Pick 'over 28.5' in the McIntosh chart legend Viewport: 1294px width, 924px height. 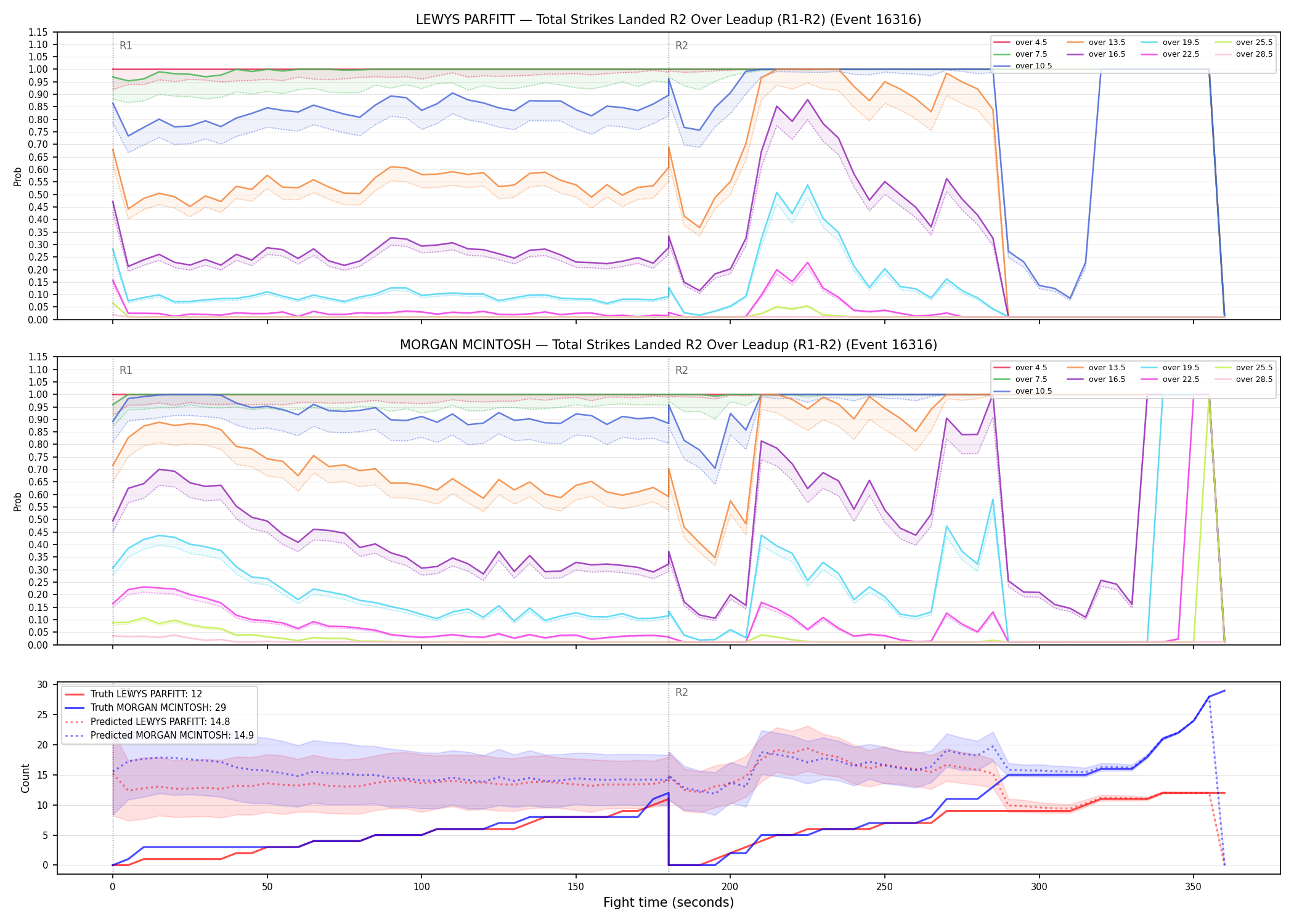pyautogui.click(x=1243, y=379)
